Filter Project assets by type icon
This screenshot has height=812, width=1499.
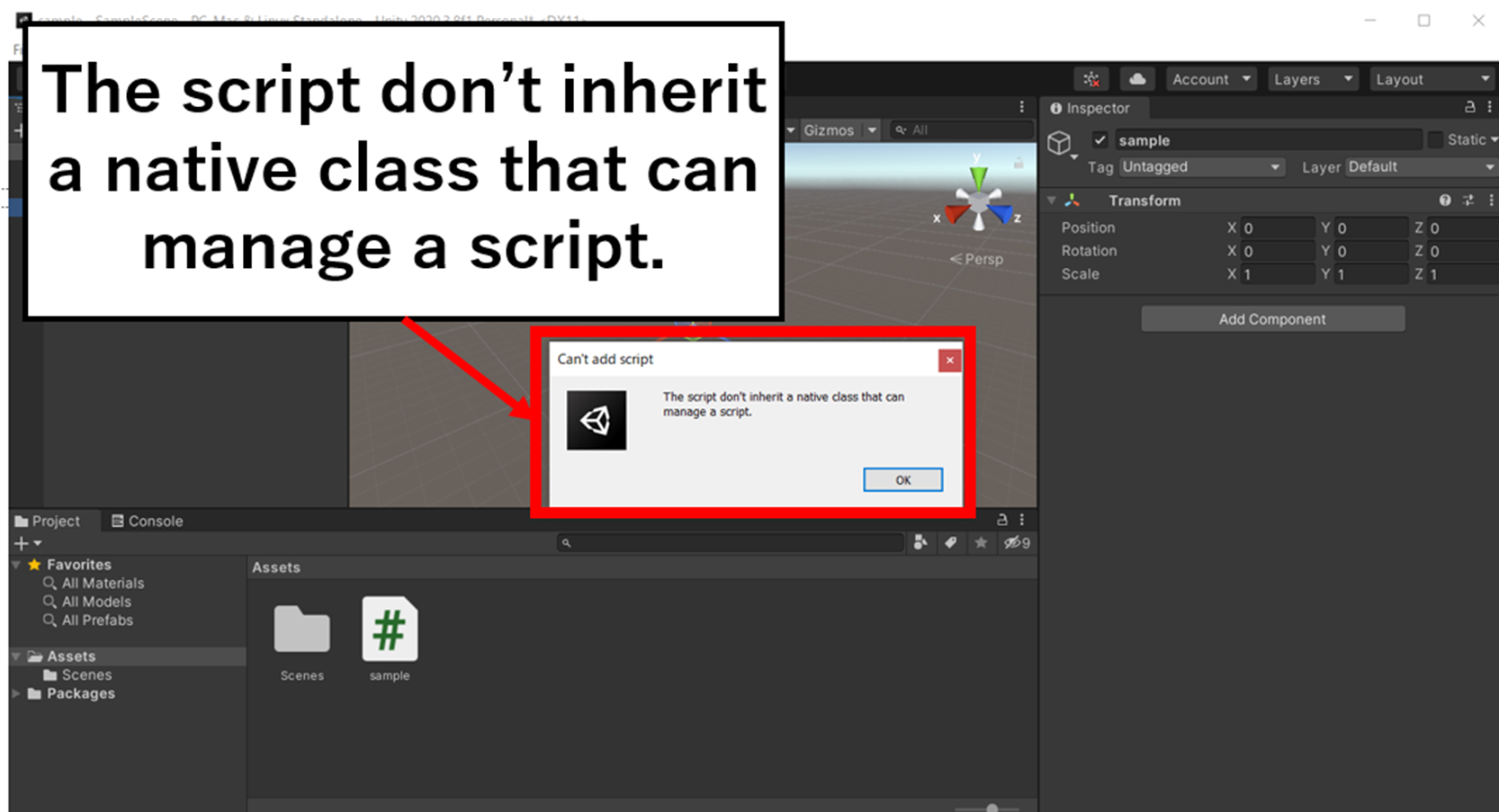click(920, 542)
